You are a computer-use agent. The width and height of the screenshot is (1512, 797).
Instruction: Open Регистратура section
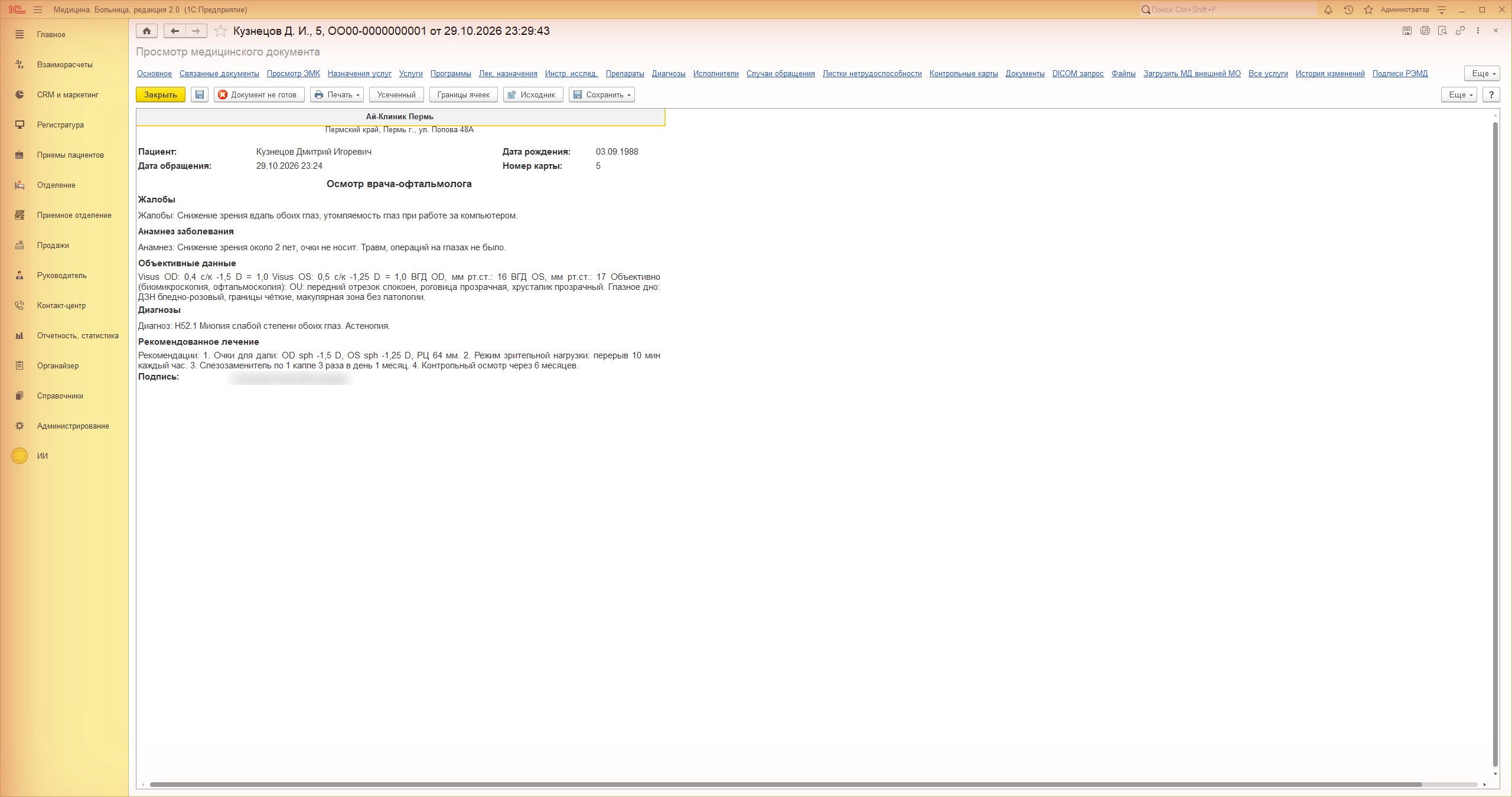click(x=64, y=125)
